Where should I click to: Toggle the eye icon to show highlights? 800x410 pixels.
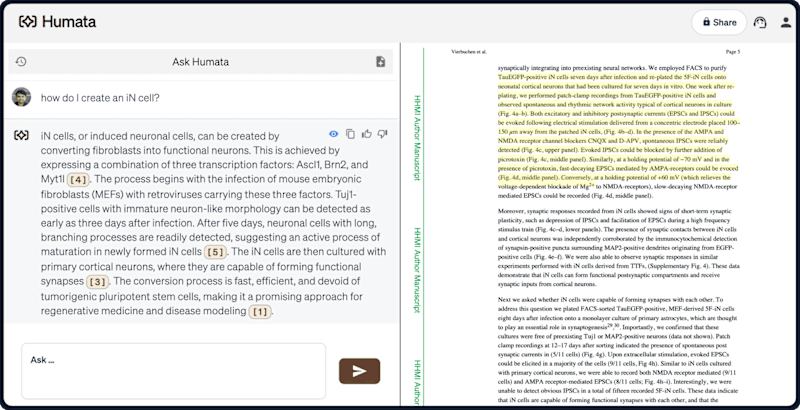pos(333,134)
